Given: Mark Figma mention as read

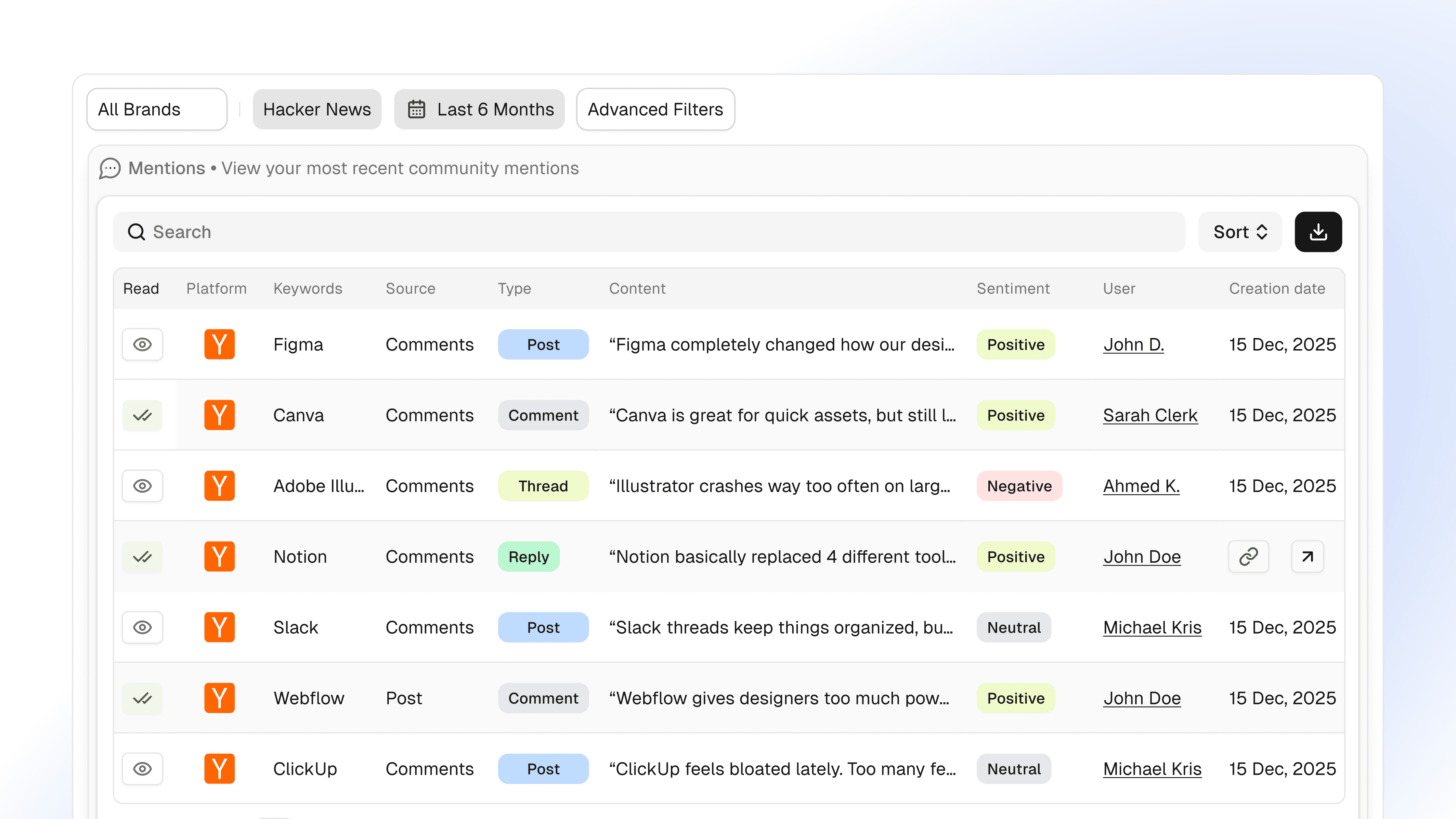Looking at the screenshot, I should click(x=142, y=344).
